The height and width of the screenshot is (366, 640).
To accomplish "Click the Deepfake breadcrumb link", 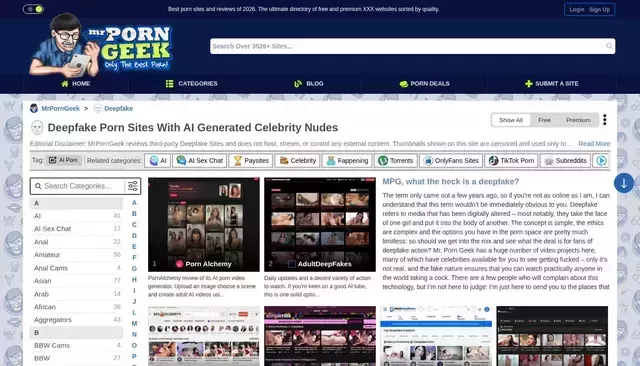I will (x=118, y=109).
